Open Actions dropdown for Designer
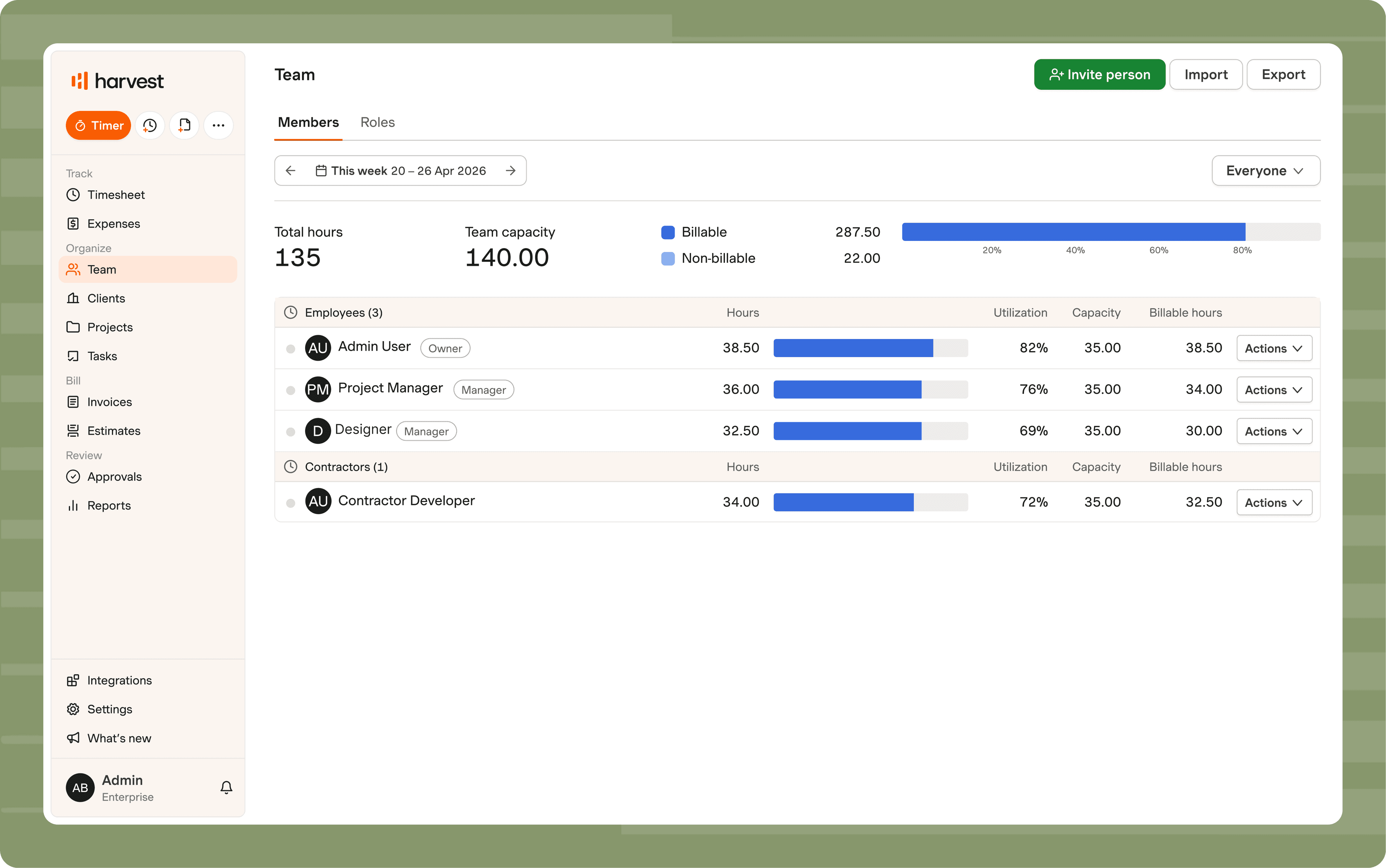 (x=1274, y=431)
